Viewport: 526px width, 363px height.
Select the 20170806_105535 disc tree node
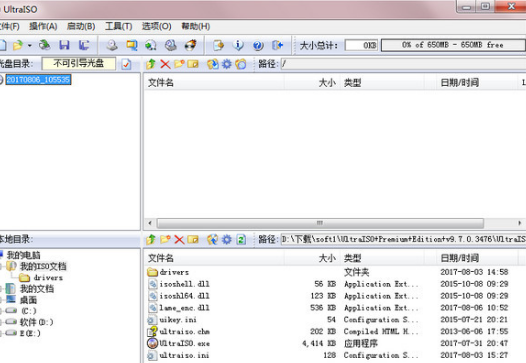click(x=38, y=80)
